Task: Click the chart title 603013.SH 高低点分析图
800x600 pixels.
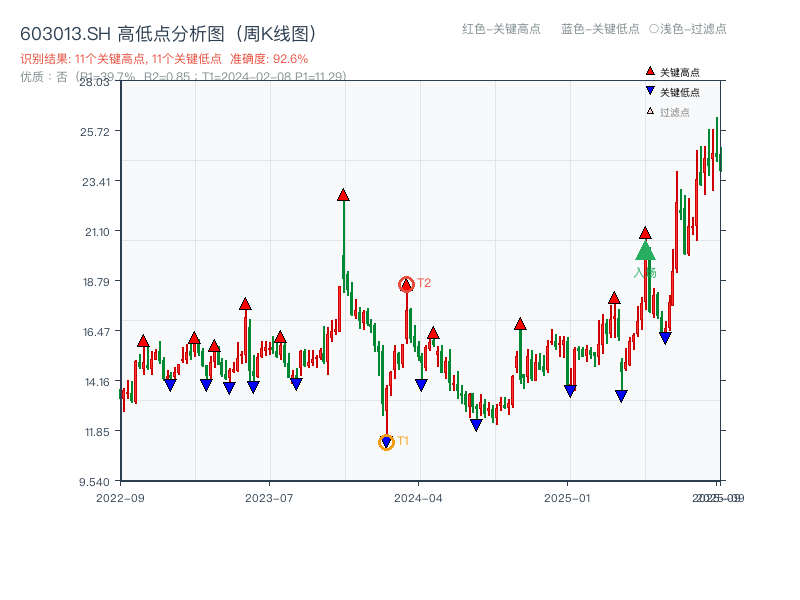Action: pyautogui.click(x=168, y=31)
